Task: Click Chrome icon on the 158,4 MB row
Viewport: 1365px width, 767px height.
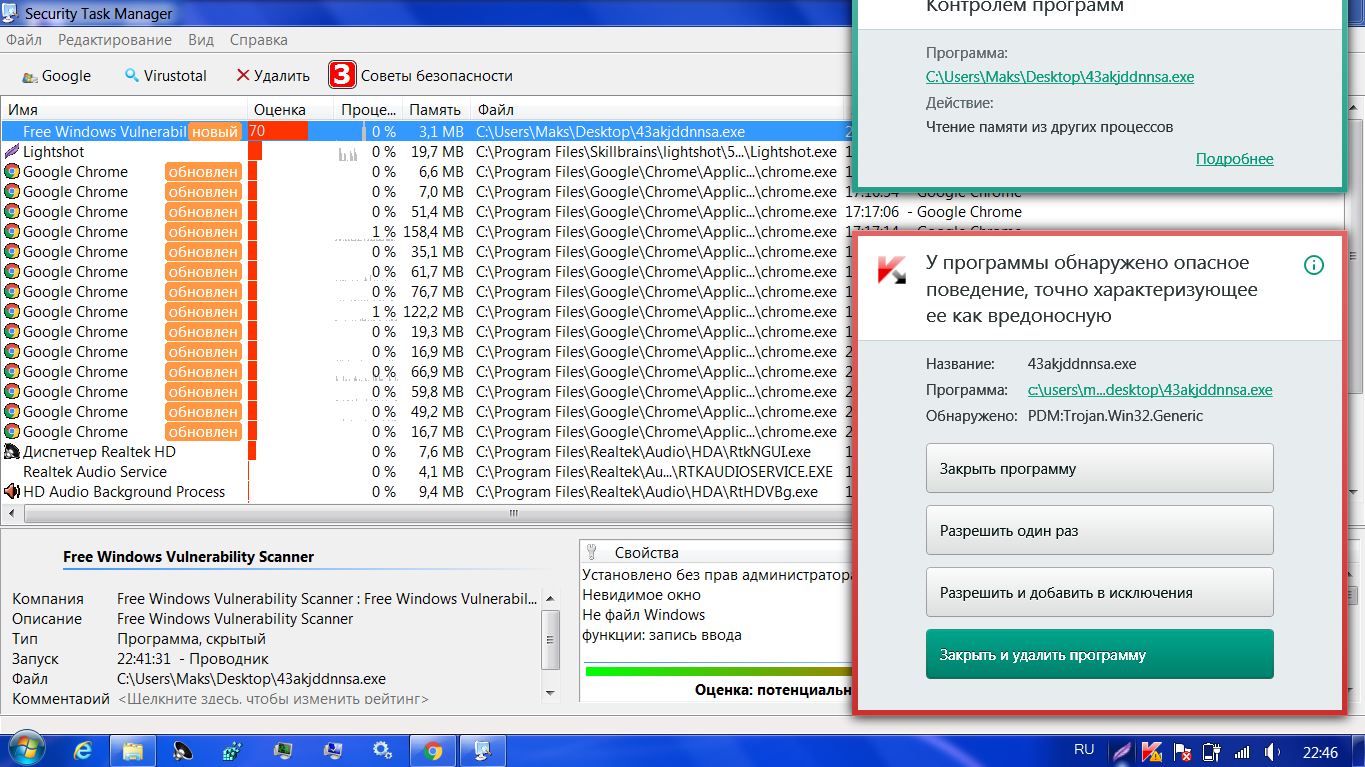Action: coord(12,232)
